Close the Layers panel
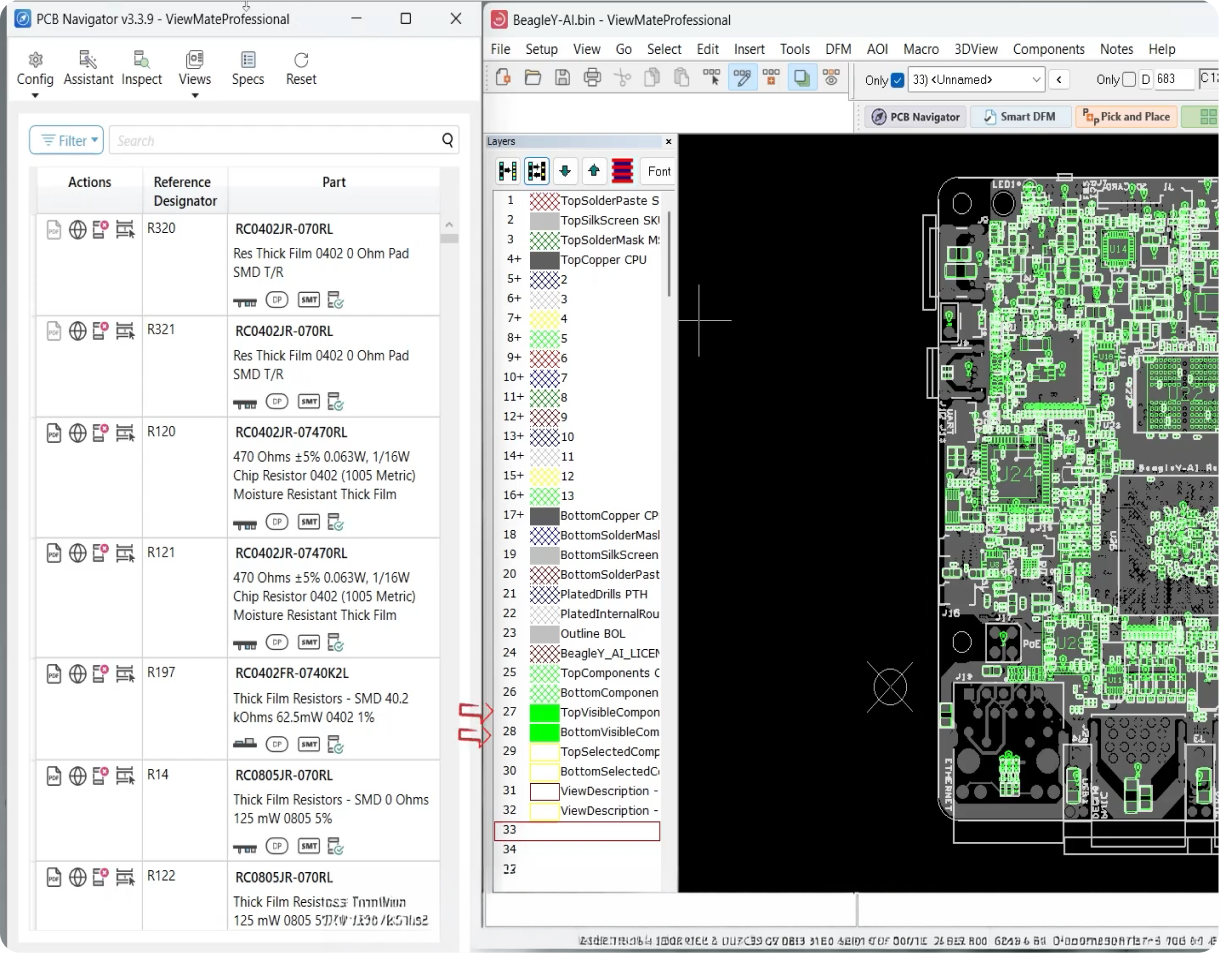This screenshot has height=953, width=1219. [668, 142]
